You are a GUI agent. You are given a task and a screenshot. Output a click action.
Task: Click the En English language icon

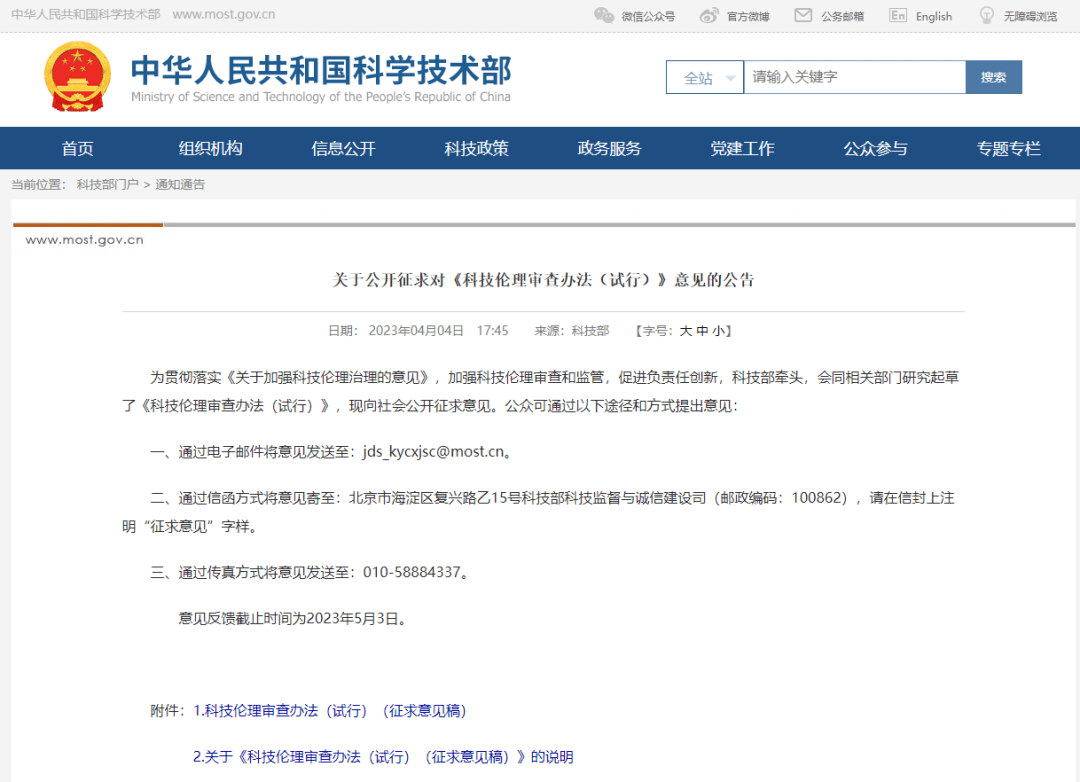click(900, 15)
